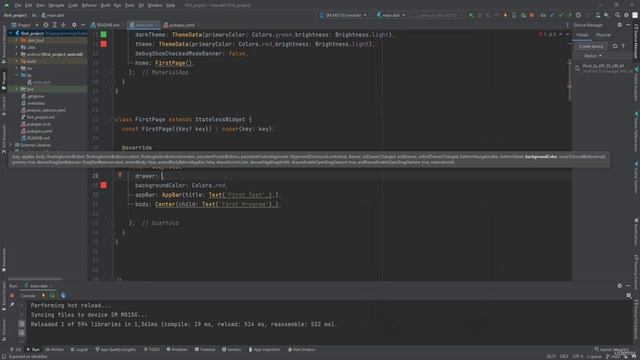The height and width of the screenshot is (360, 640).
Task: Open the App Inspection tool window
Action: coord(264,349)
